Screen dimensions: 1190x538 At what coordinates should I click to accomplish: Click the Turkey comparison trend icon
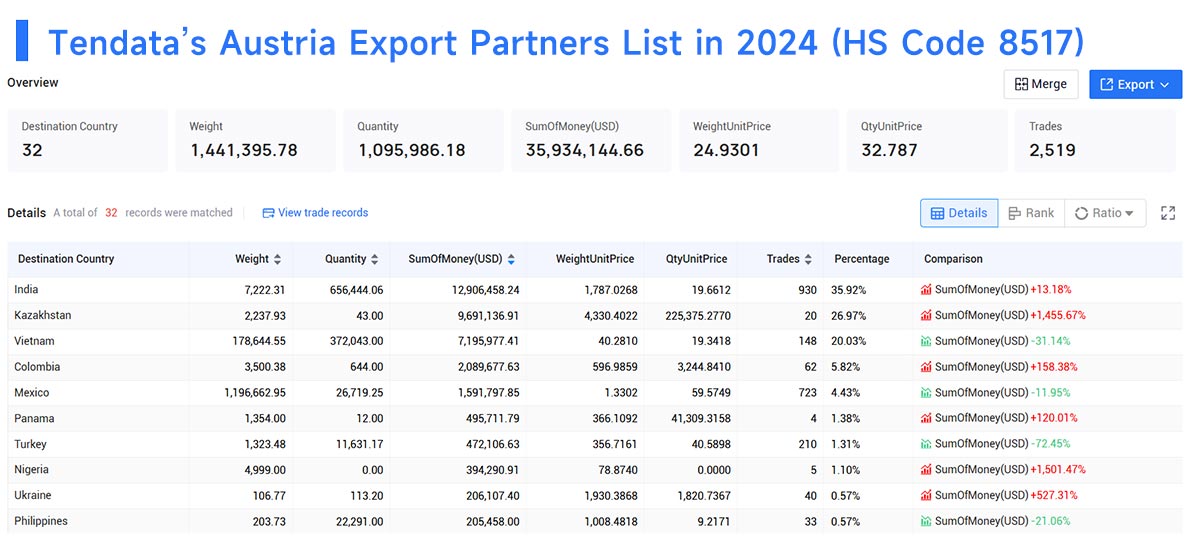click(x=926, y=443)
